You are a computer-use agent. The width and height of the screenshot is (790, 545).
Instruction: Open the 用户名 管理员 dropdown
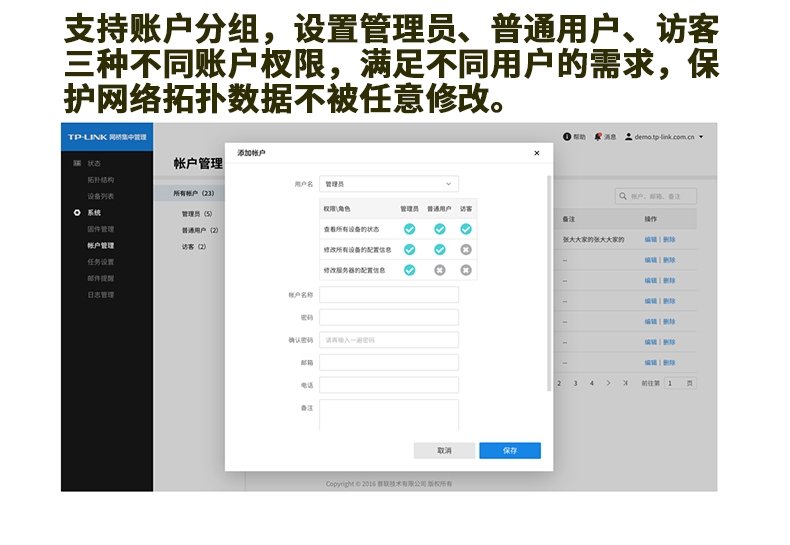click(389, 184)
